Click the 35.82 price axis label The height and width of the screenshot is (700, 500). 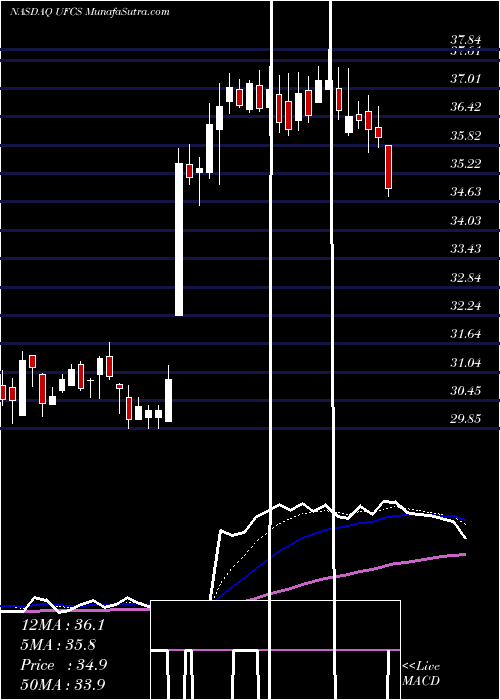[x=466, y=136]
